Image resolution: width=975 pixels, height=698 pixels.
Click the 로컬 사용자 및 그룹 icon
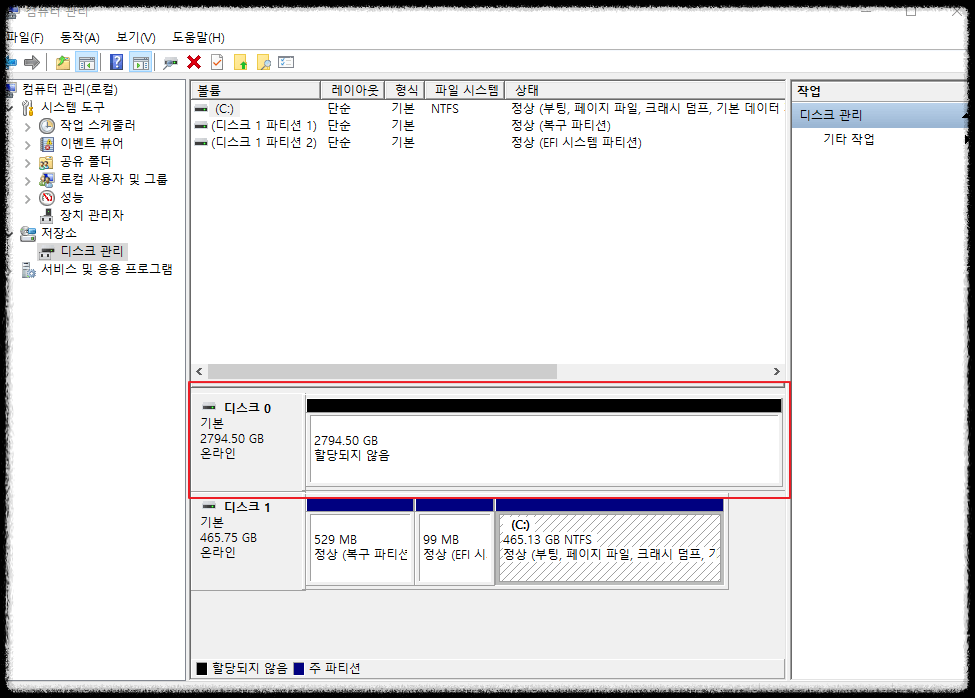pos(47,180)
